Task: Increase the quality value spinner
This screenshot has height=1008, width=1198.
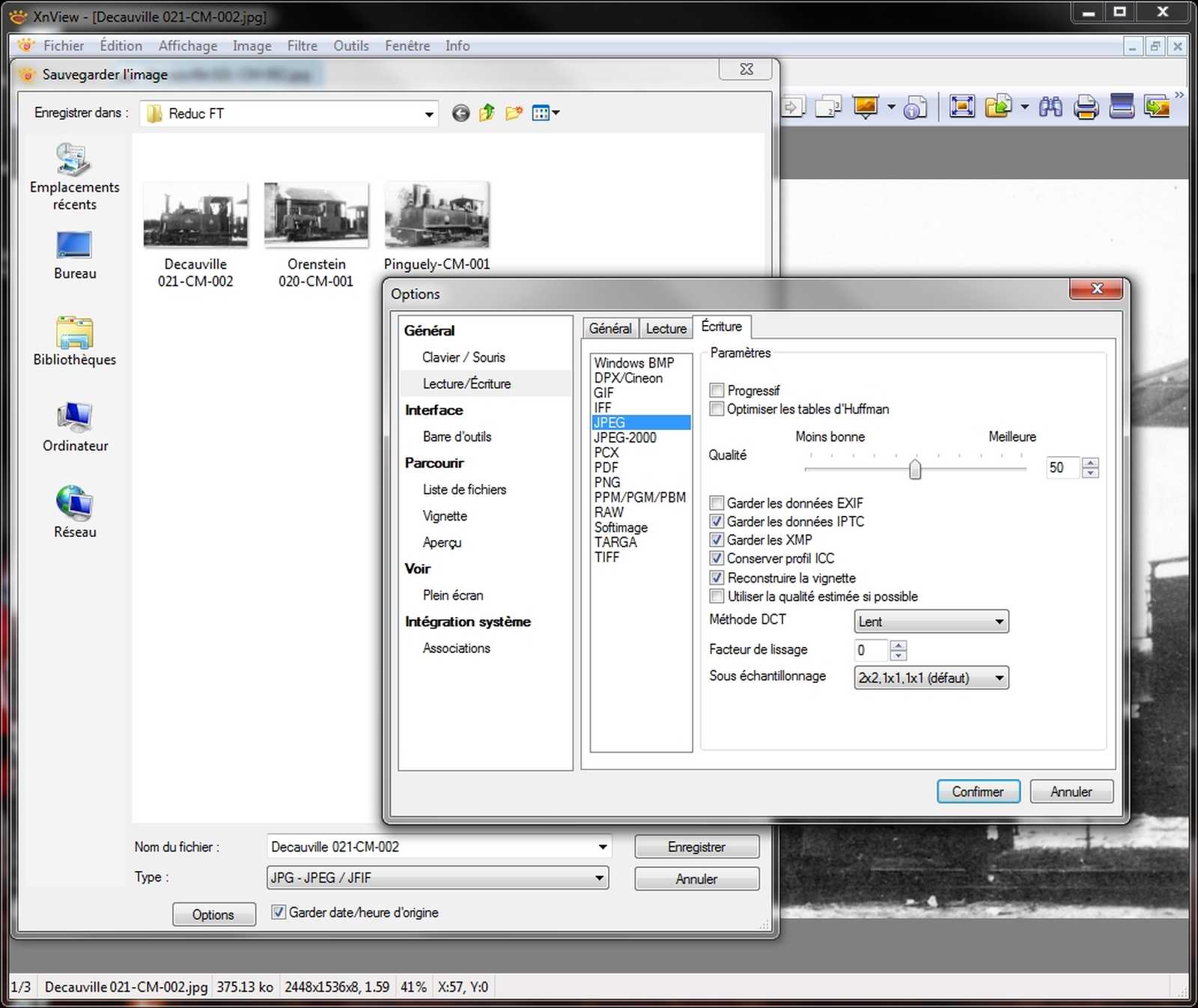Action: [1091, 462]
